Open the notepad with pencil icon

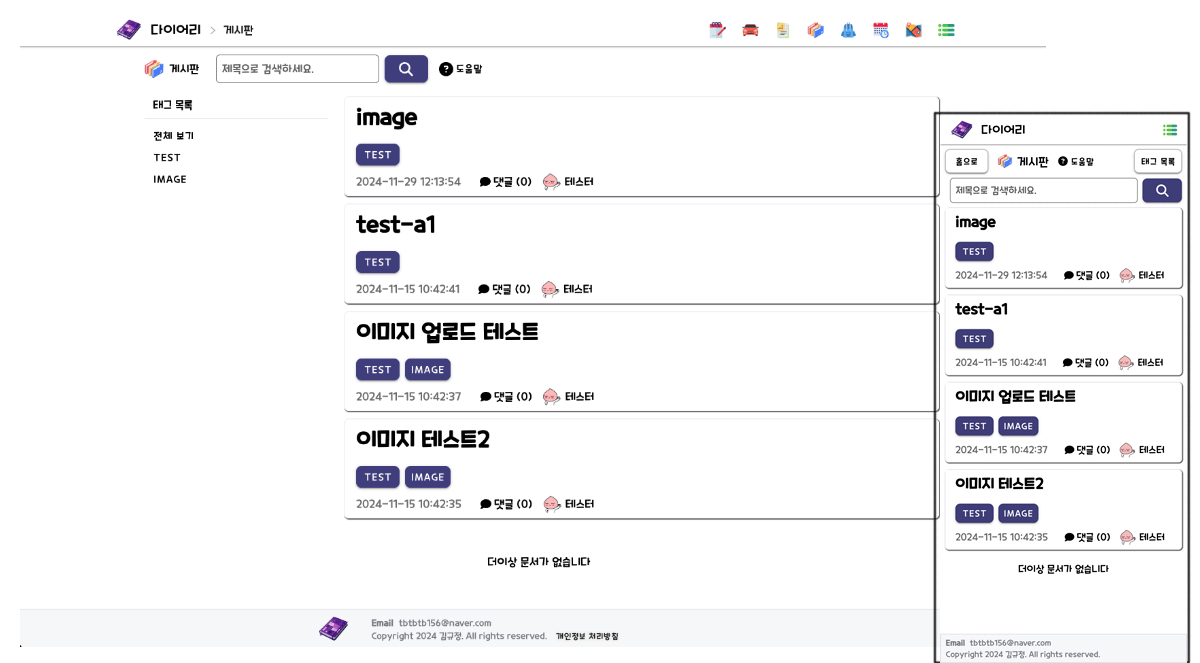point(717,30)
